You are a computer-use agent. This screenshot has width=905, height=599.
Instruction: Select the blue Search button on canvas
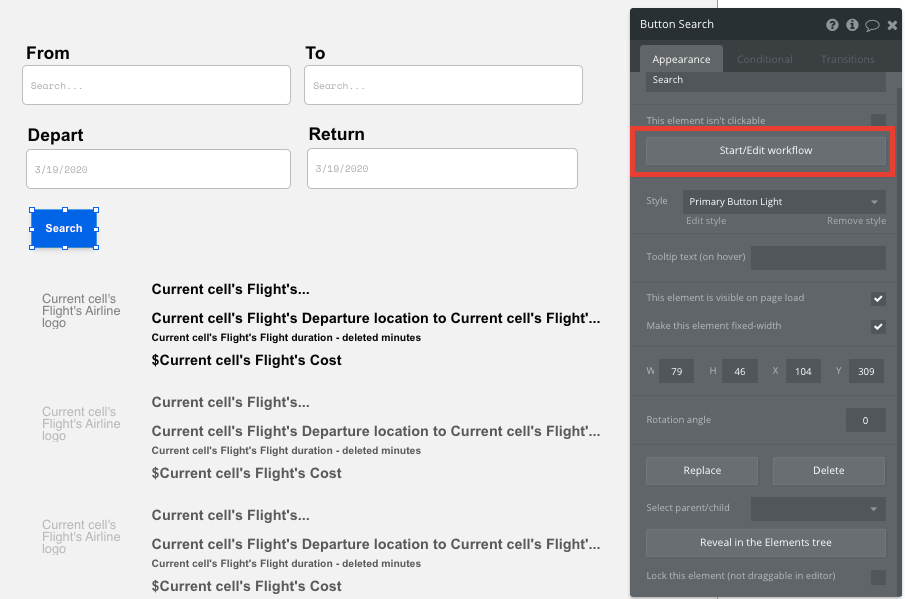point(63,228)
